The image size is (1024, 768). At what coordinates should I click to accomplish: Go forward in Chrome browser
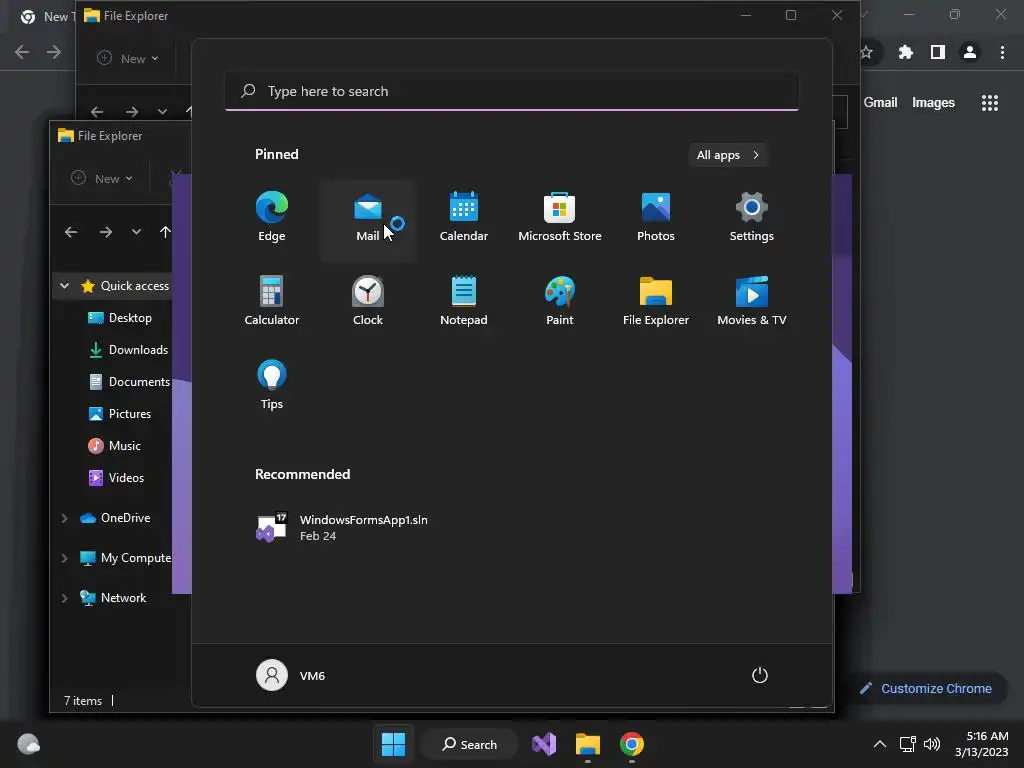pos(54,52)
